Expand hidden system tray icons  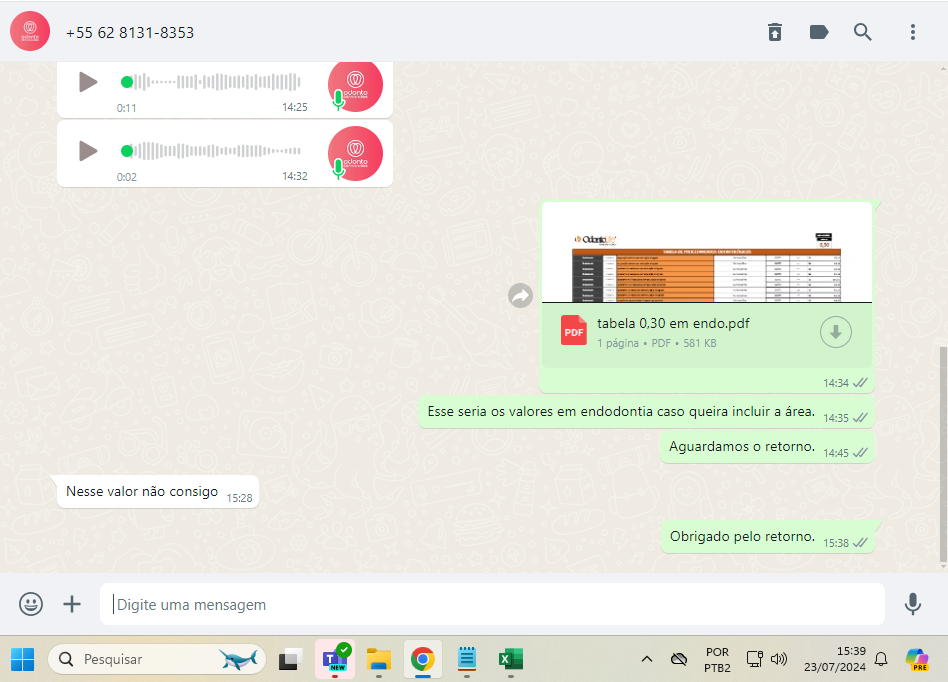click(x=646, y=659)
